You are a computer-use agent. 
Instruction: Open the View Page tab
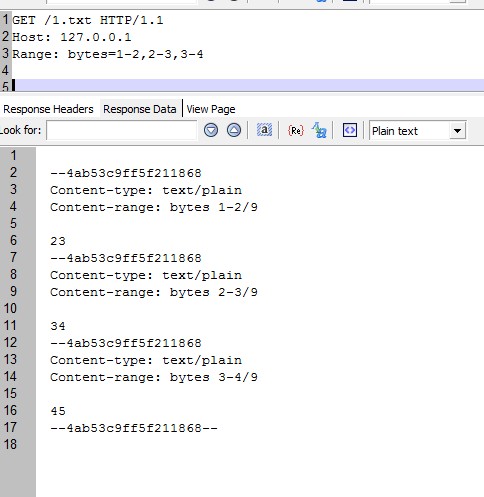tap(211, 109)
